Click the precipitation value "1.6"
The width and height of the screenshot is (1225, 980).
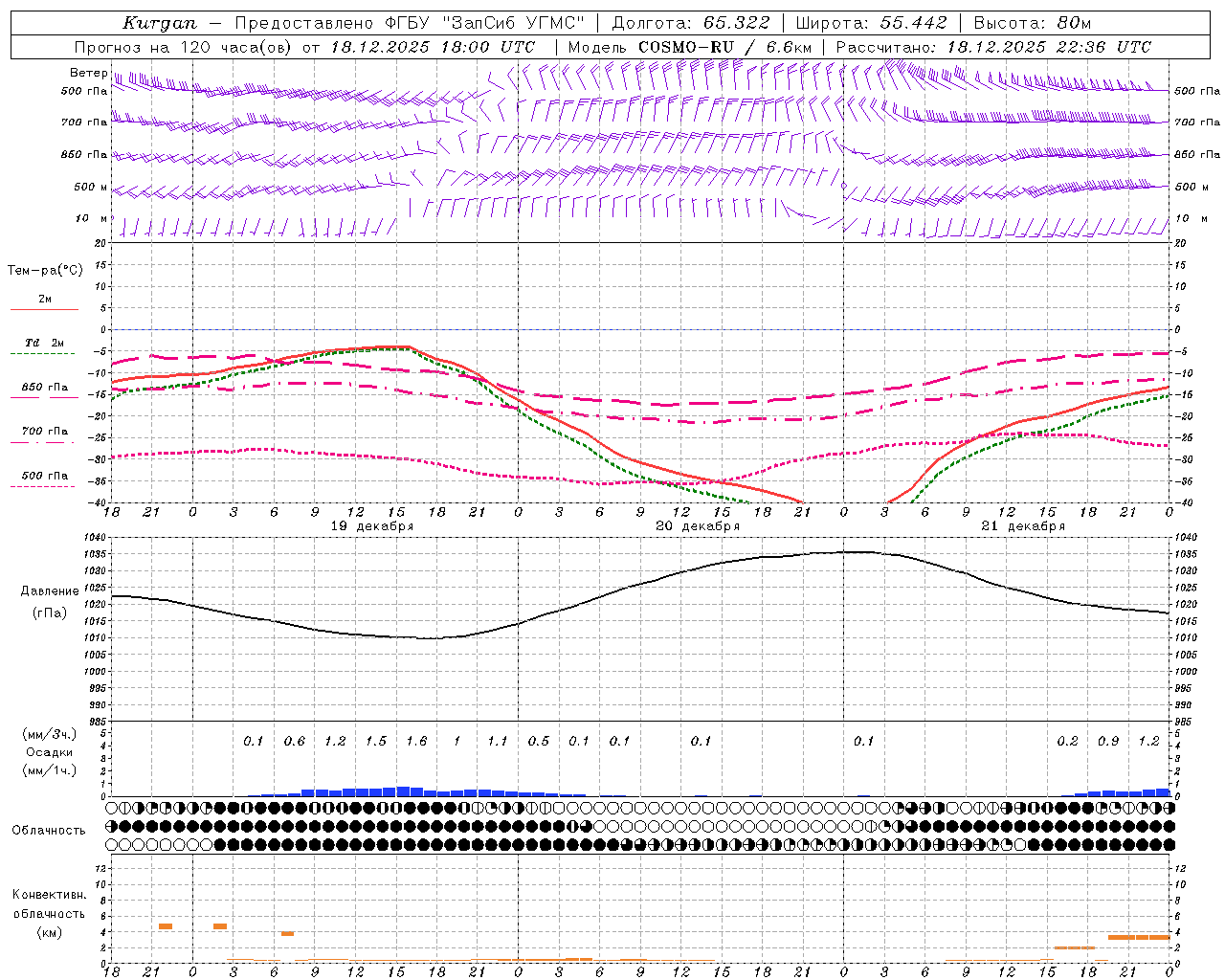[x=416, y=742]
